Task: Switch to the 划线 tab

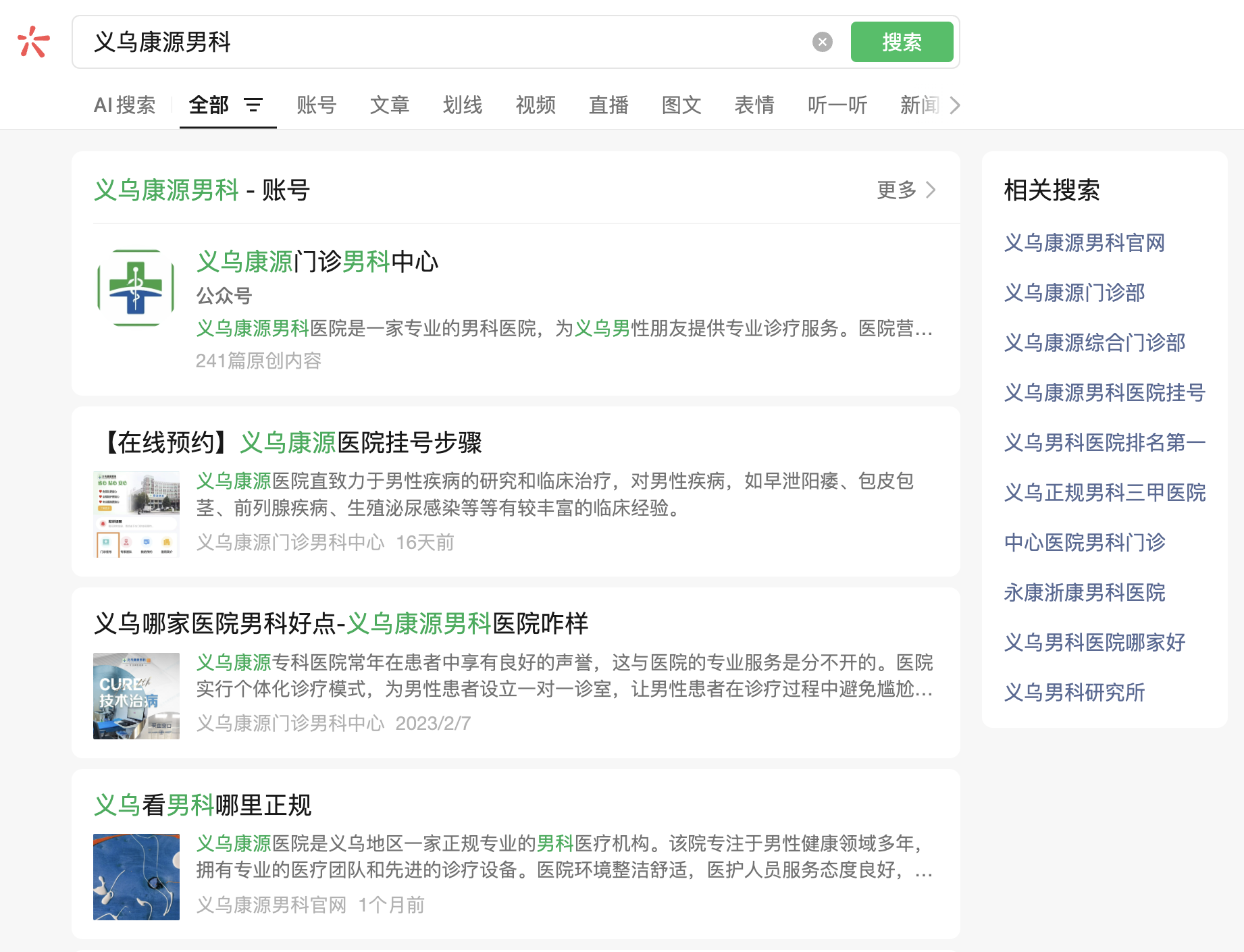Action: click(463, 105)
